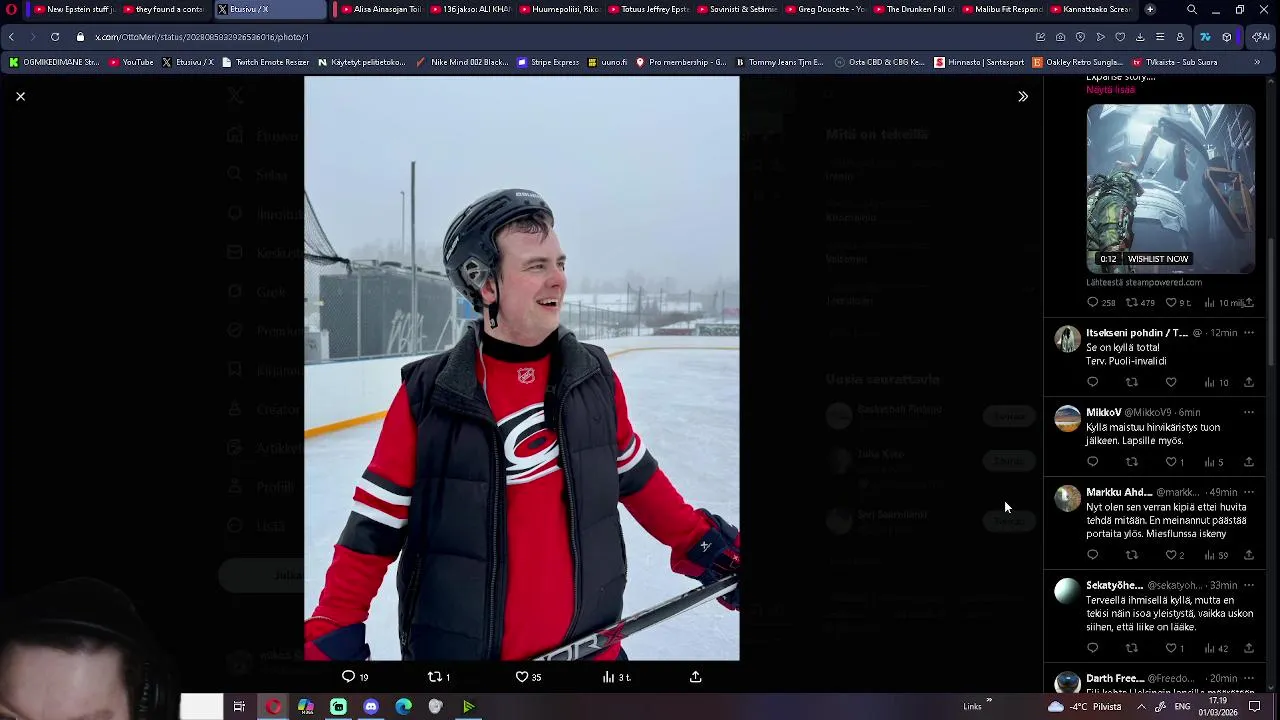Image resolution: width=1280 pixels, height=720 pixels.
Task: Open more options for Itsekseni pohdin's reply
Action: pos(1248,332)
